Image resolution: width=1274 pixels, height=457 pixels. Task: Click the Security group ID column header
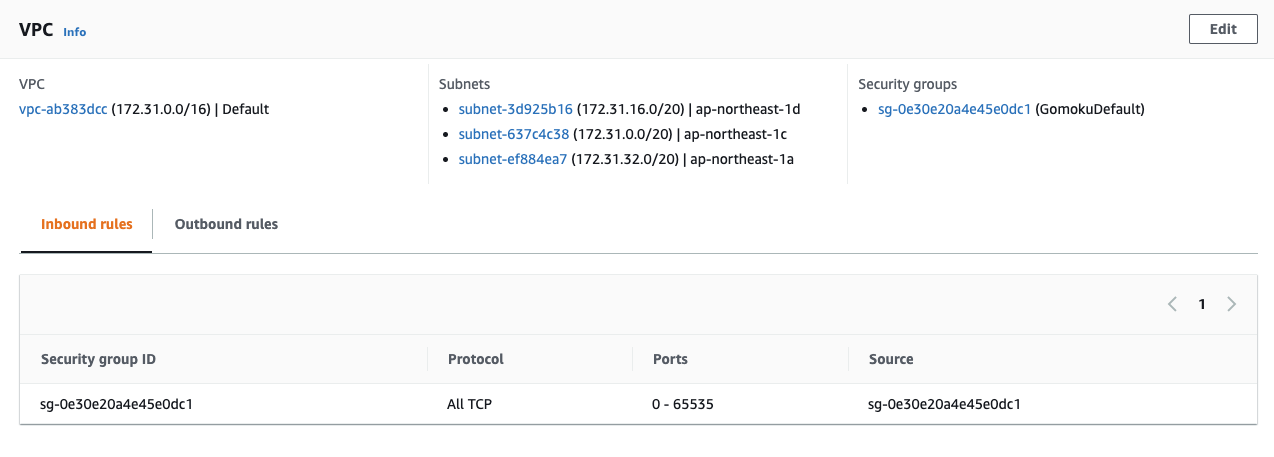(98, 359)
